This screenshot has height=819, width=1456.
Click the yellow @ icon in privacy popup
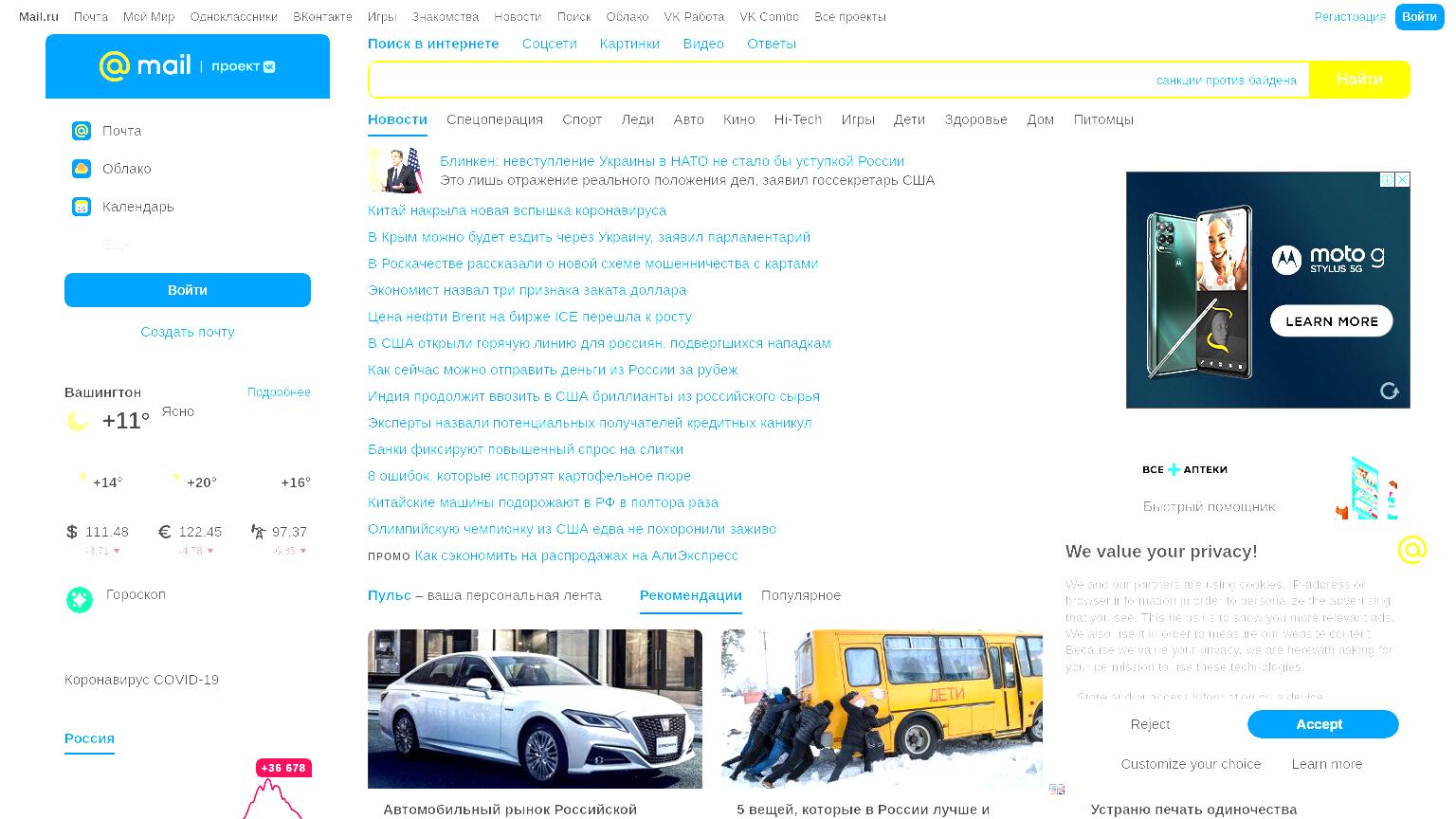(x=1411, y=549)
